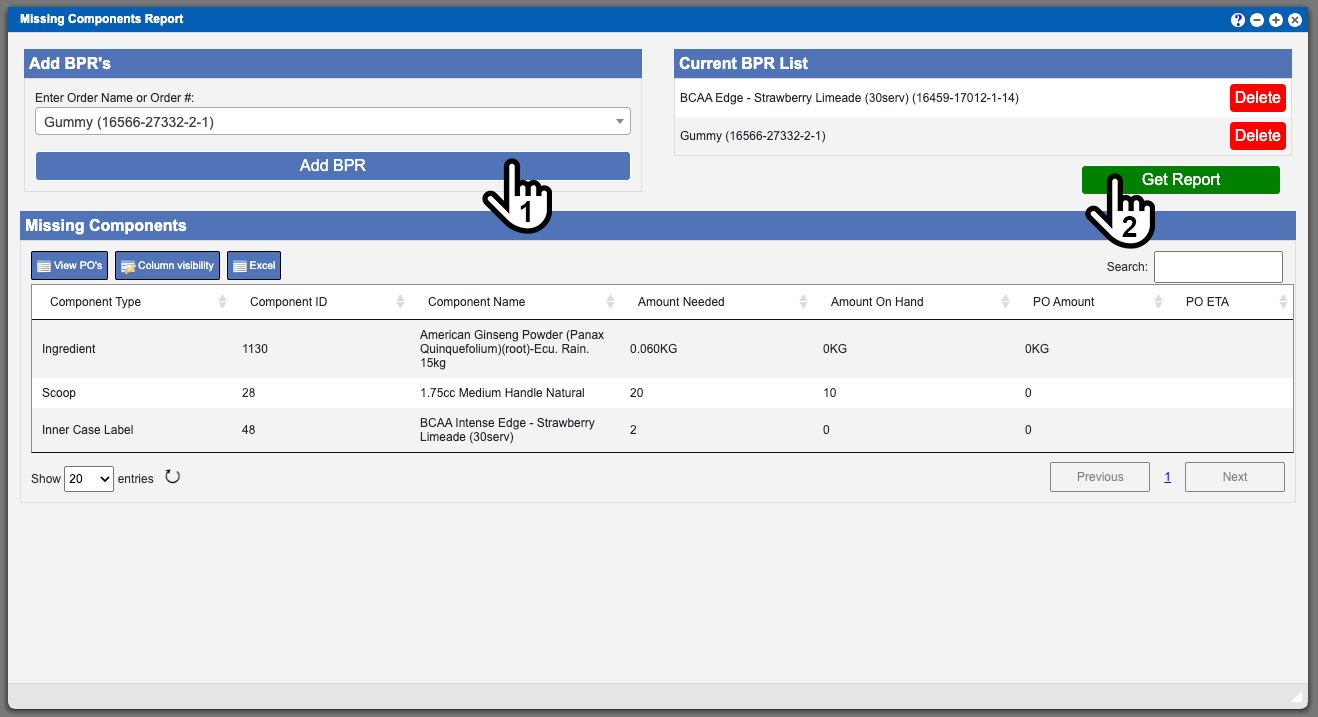Select the BCAA Edge Strawberry Limeade list entry
The height and width of the screenshot is (717, 1318).
tap(849, 98)
